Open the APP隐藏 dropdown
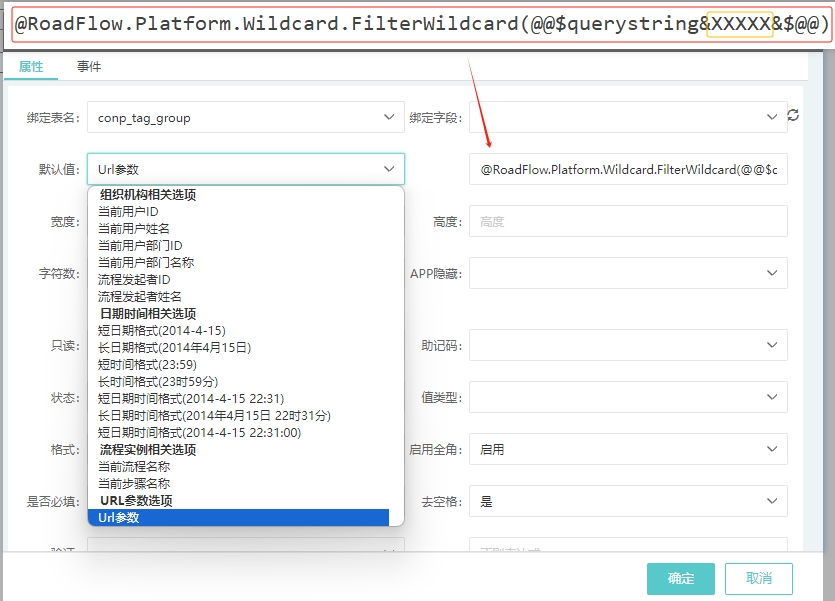 point(628,273)
